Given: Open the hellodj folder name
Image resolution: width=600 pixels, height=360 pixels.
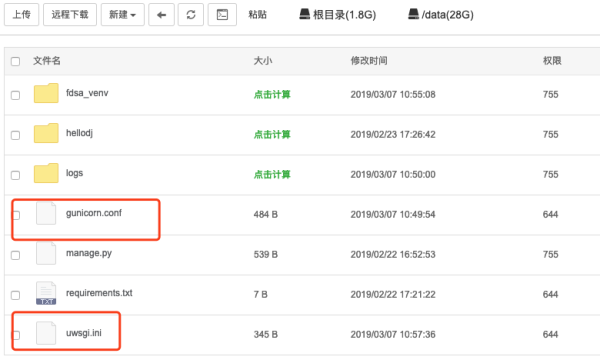Looking at the screenshot, I should pos(80,133).
